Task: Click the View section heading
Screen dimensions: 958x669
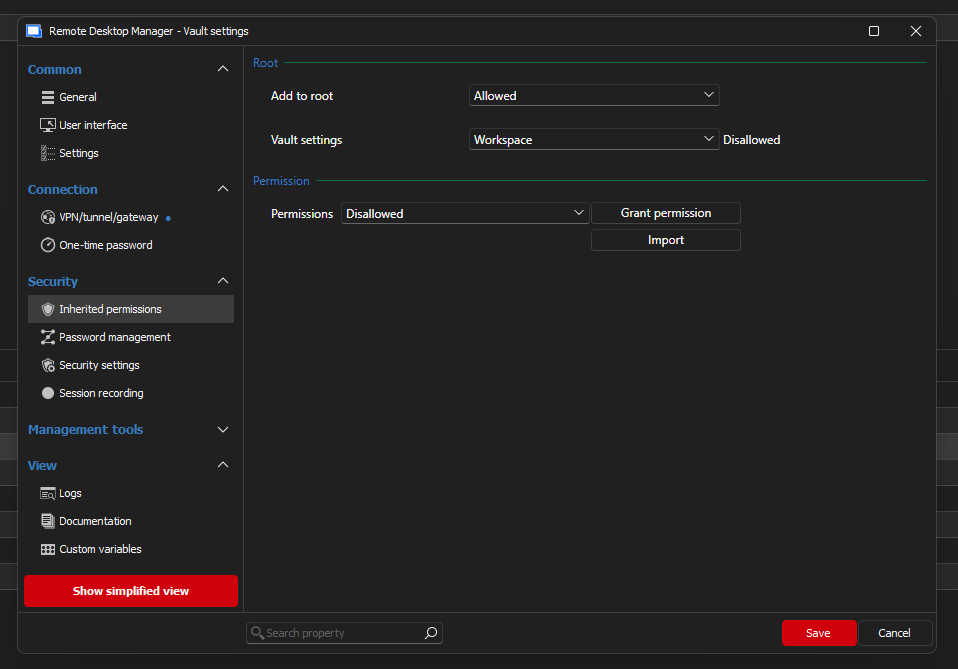Action: point(42,466)
